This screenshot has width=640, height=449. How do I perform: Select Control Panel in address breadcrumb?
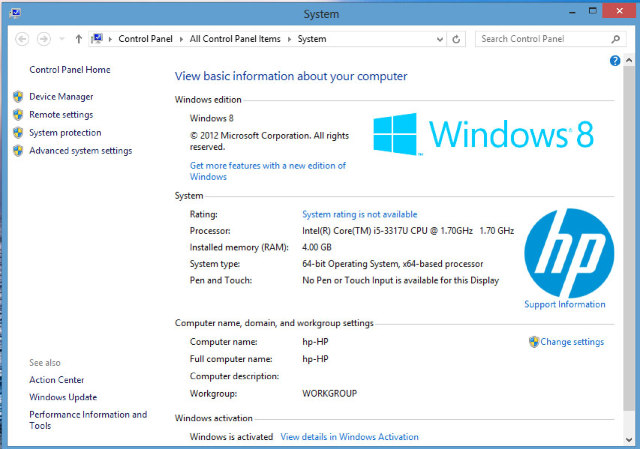146,39
